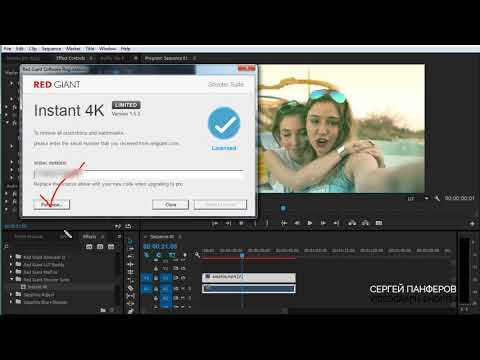Image resolution: width=480 pixels, height=360 pixels.
Task: Close the Red Giant registration window
Action: click(247, 68)
